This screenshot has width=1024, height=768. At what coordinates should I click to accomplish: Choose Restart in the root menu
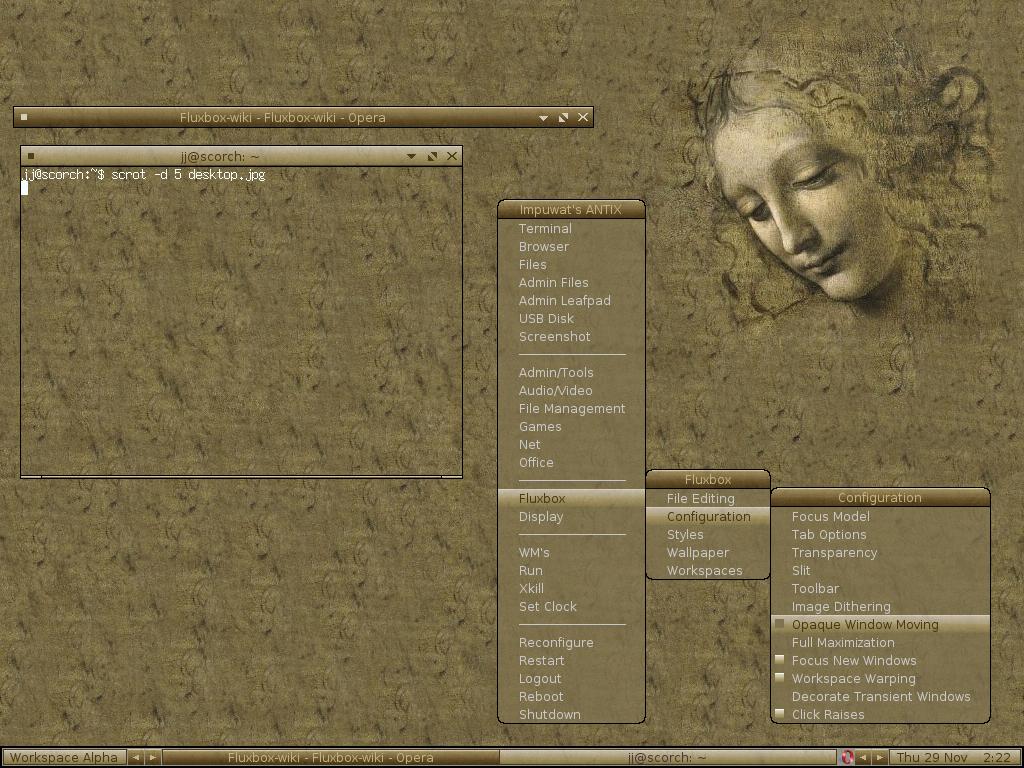(x=571, y=660)
